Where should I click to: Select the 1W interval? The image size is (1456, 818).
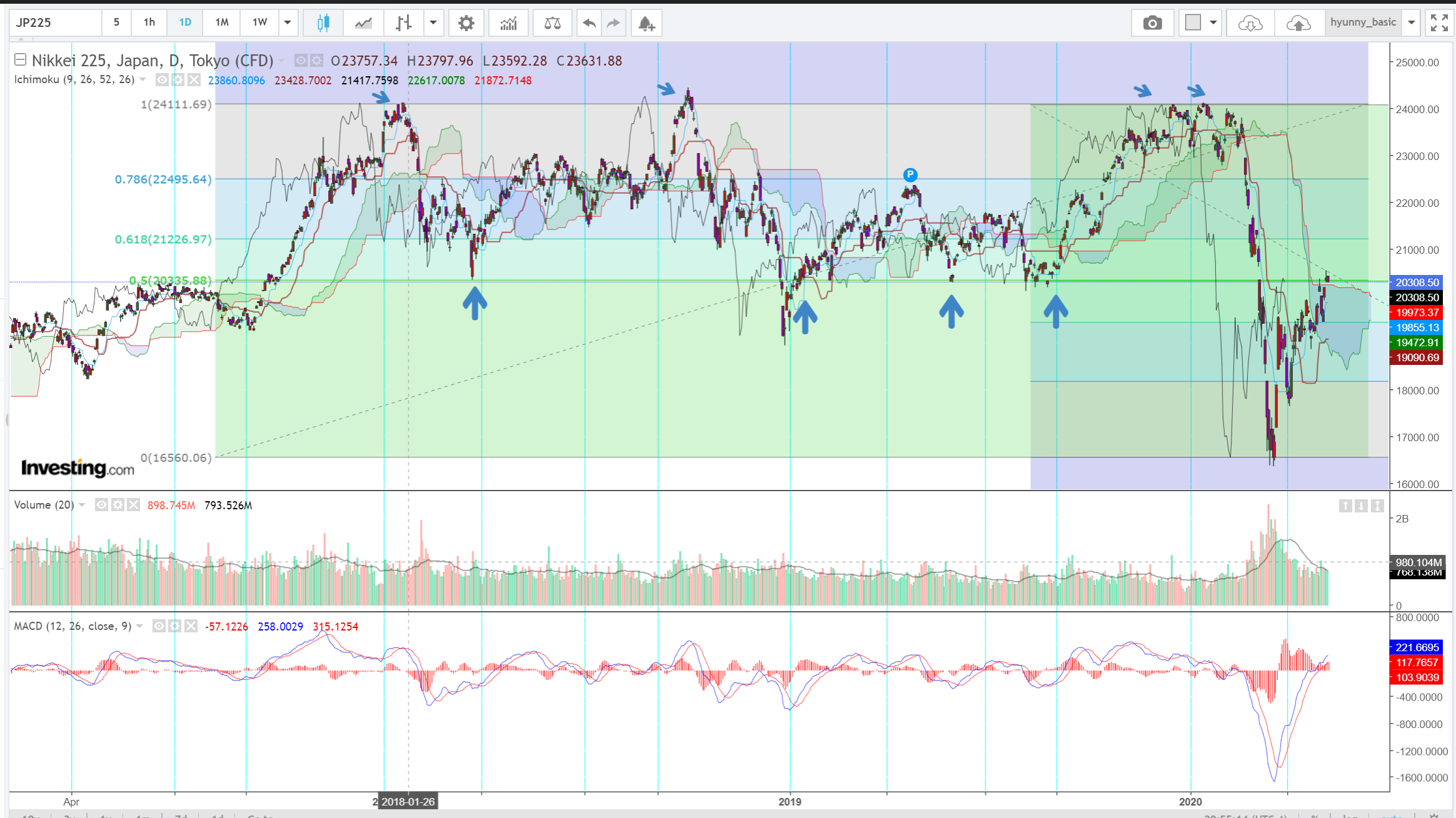pyautogui.click(x=259, y=22)
